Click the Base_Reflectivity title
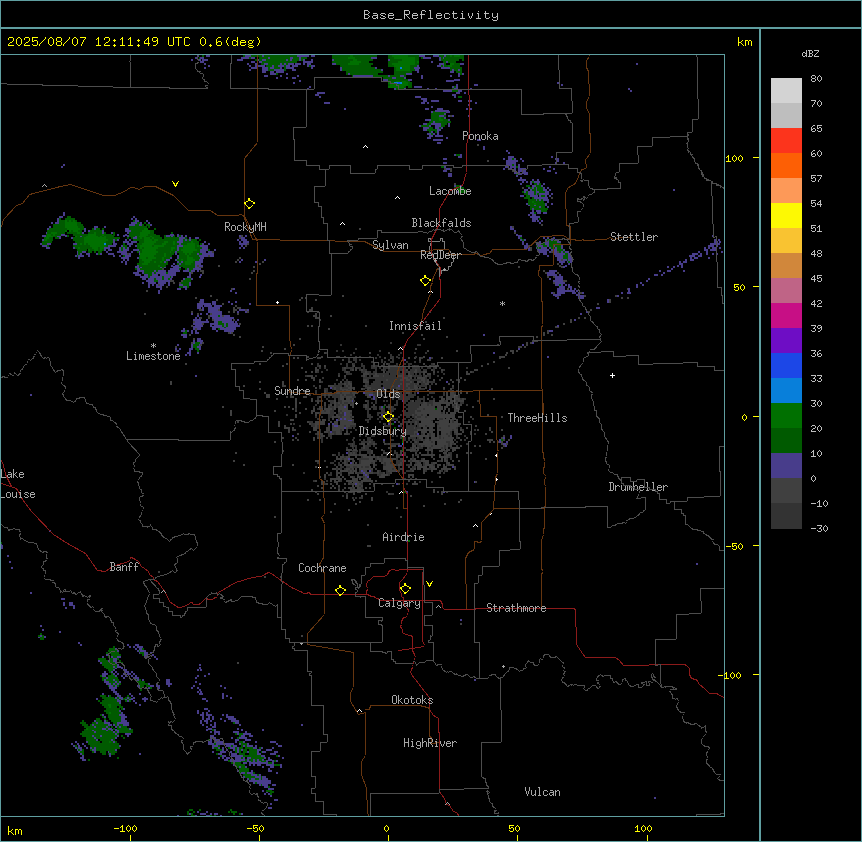 (x=431, y=15)
